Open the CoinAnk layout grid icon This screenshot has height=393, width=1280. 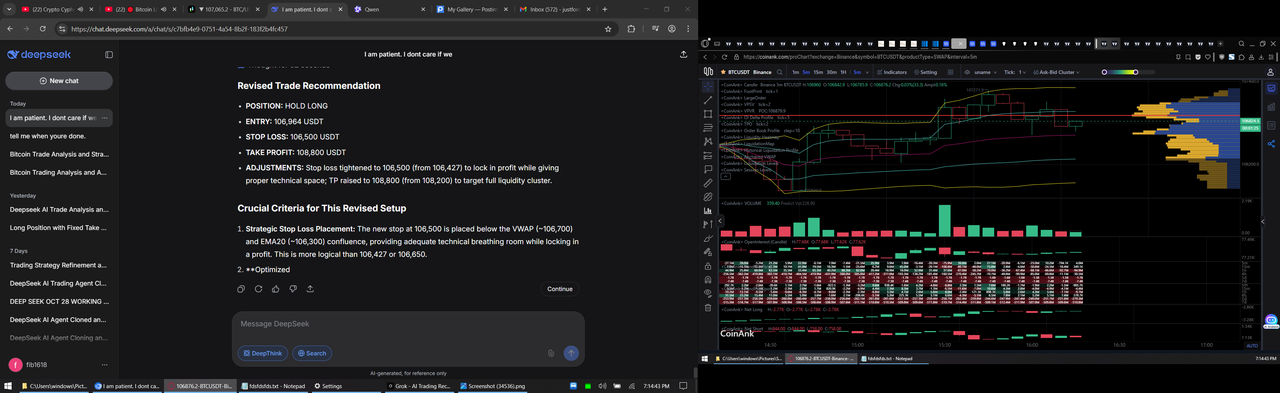point(950,72)
